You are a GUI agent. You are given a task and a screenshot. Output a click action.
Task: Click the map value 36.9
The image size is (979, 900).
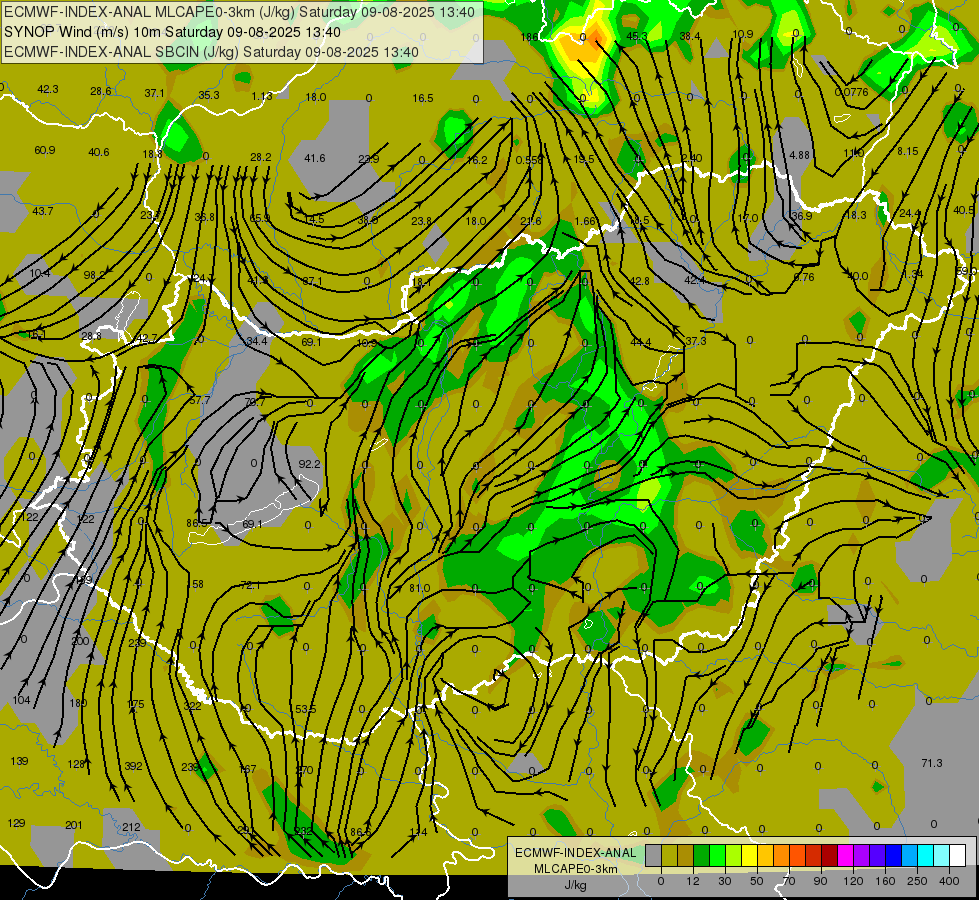802,216
